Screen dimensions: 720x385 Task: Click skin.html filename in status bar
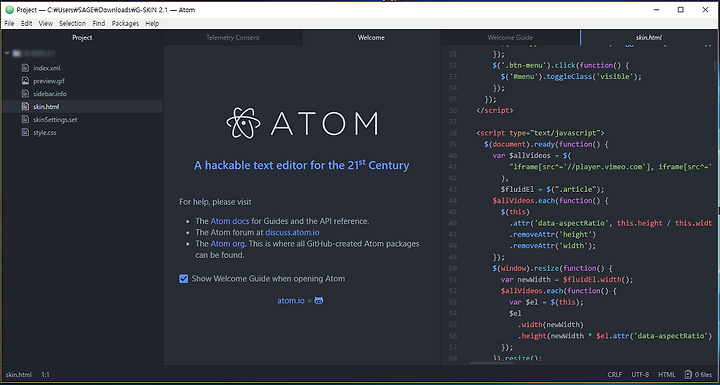click(x=19, y=374)
